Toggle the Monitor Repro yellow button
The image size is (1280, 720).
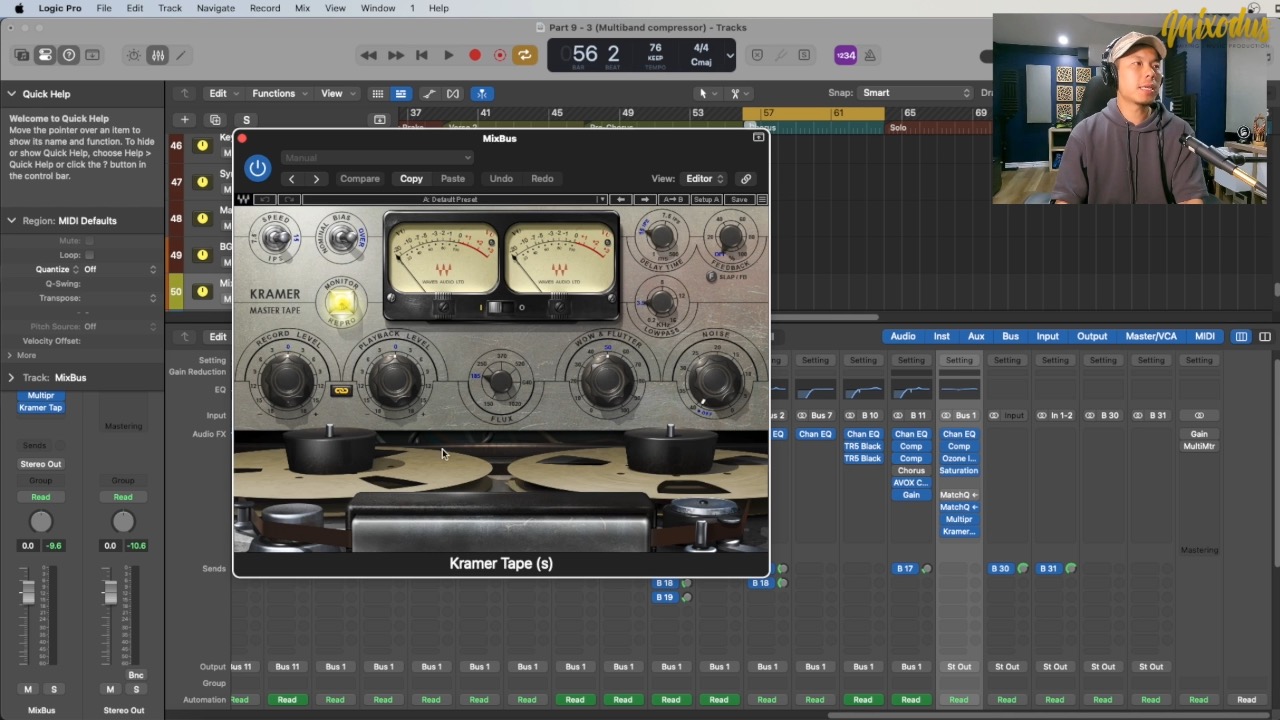pos(340,304)
